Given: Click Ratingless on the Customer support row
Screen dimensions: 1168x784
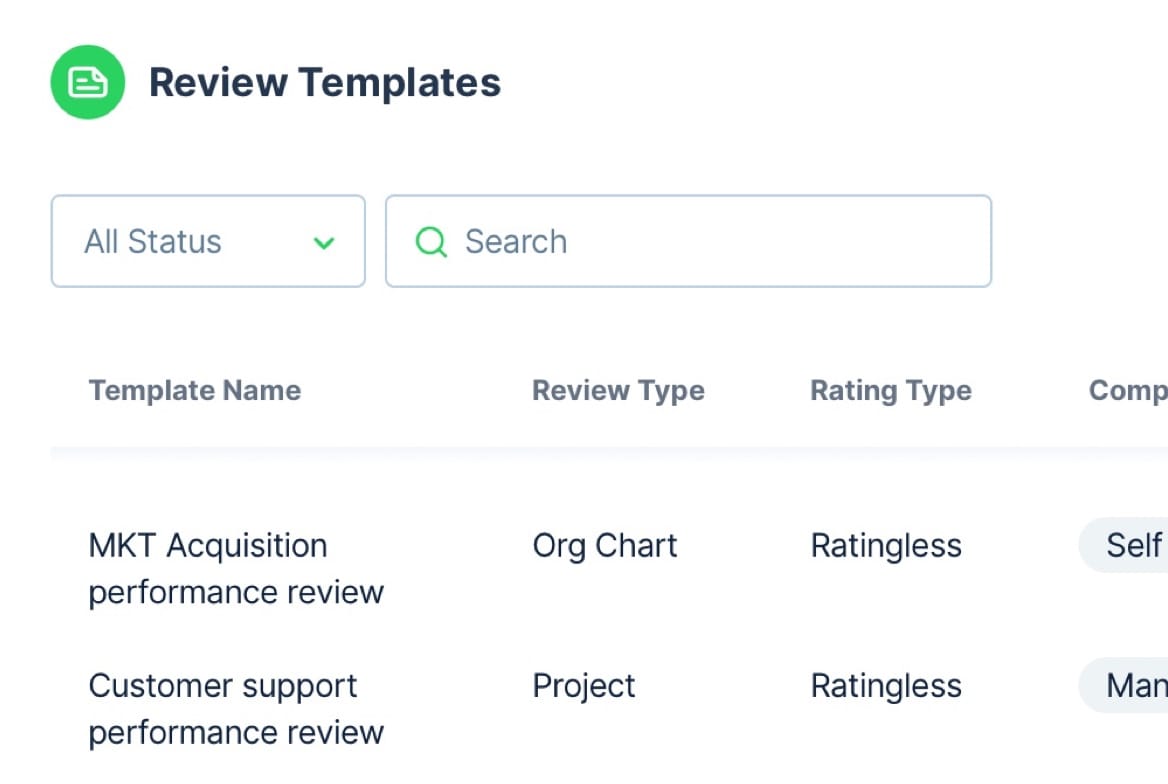Looking at the screenshot, I should pos(885,686).
